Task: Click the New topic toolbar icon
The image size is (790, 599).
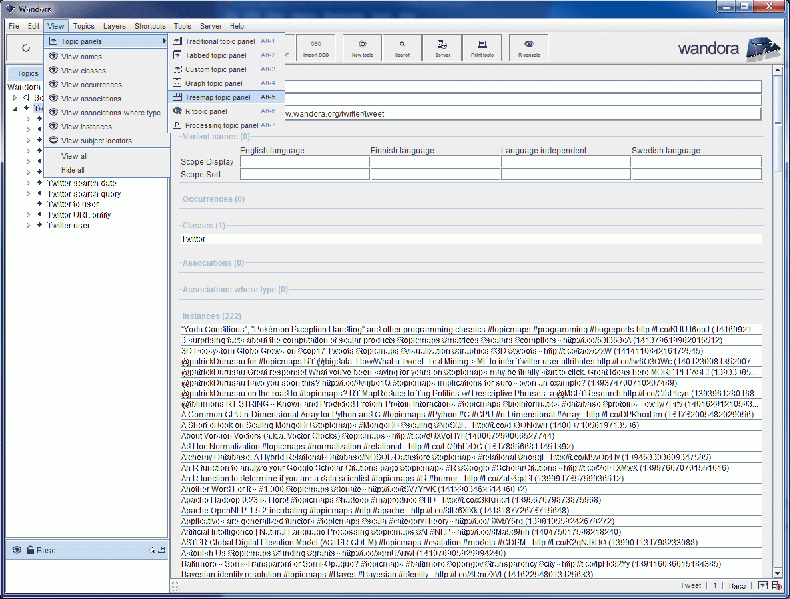Action: [361, 48]
